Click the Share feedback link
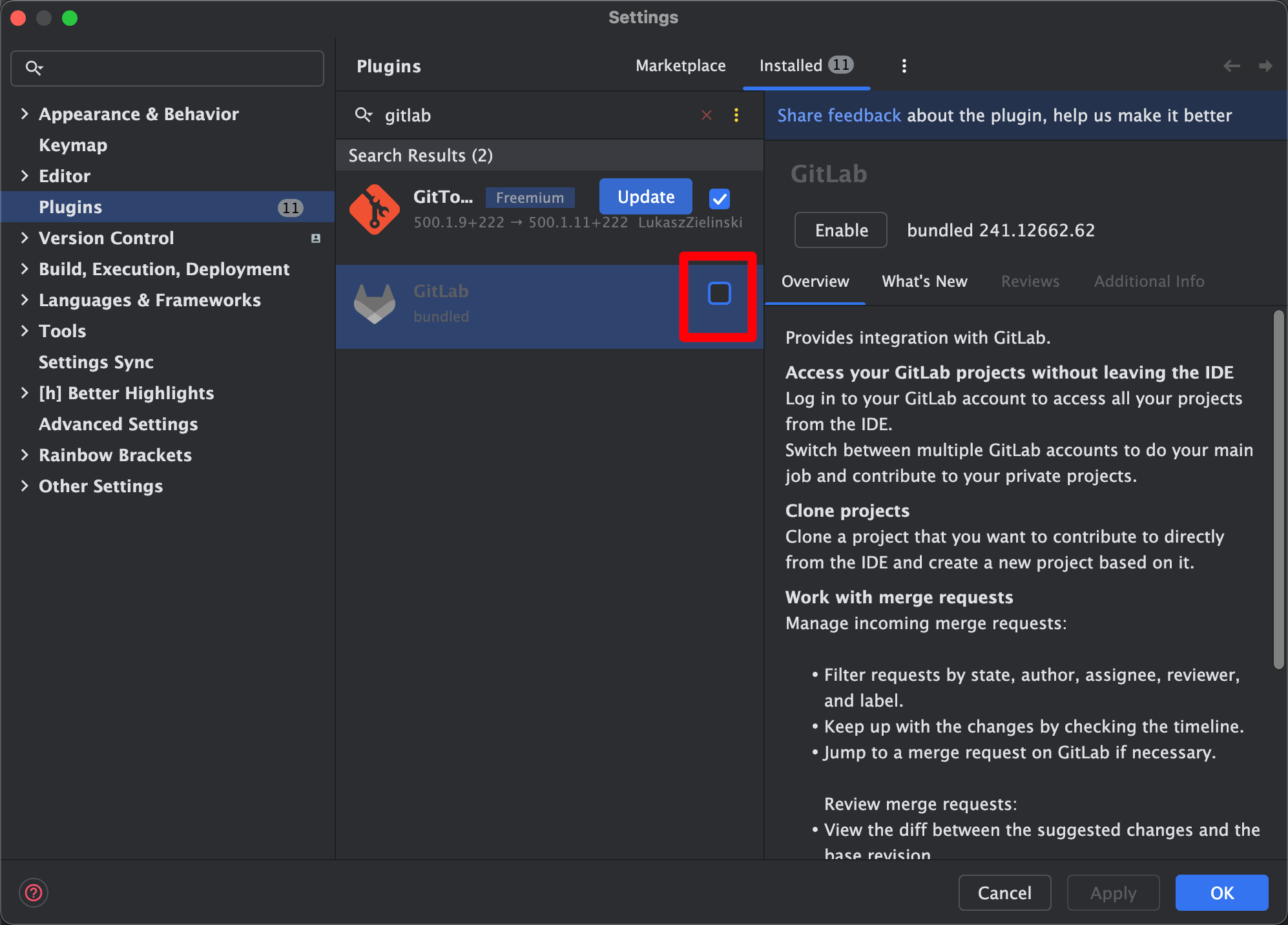The width and height of the screenshot is (1288, 925). tap(838, 116)
